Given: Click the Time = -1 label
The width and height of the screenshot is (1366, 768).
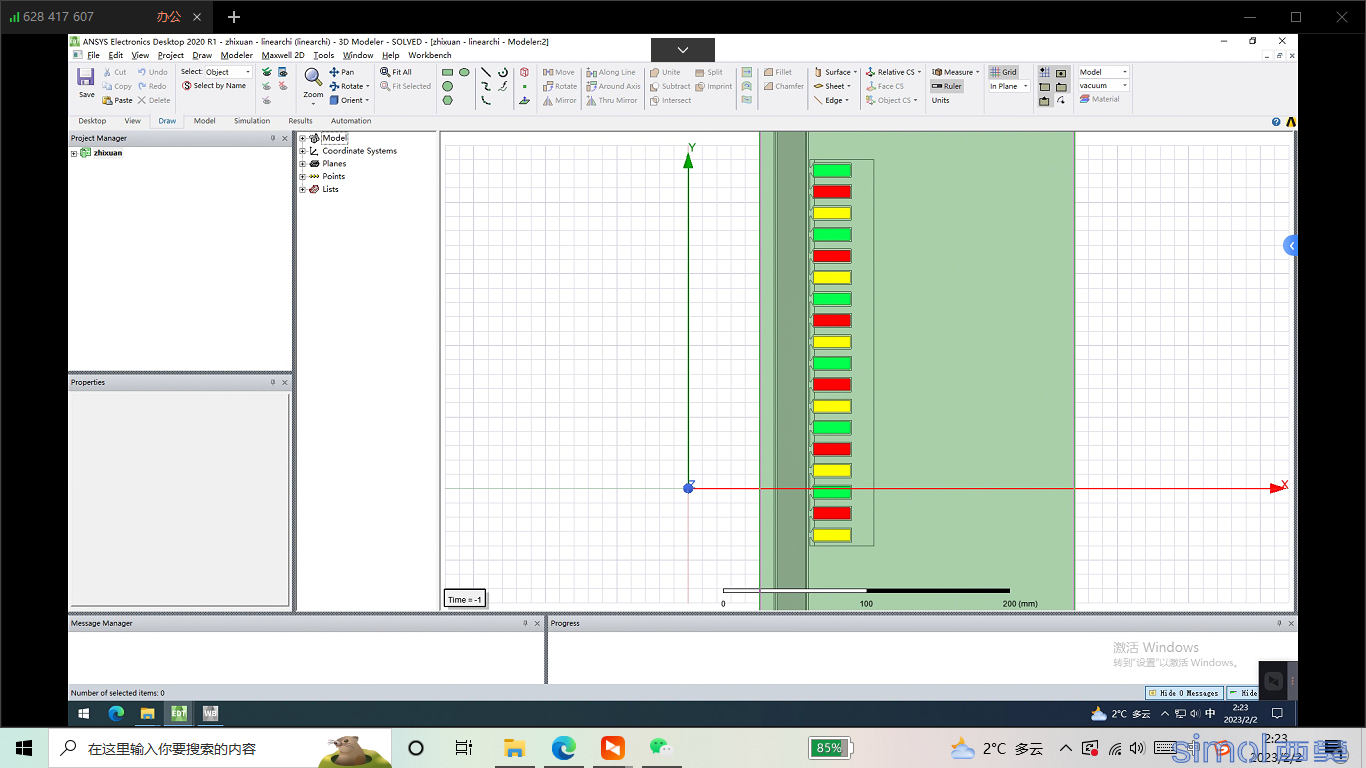Looking at the screenshot, I should (x=465, y=599).
